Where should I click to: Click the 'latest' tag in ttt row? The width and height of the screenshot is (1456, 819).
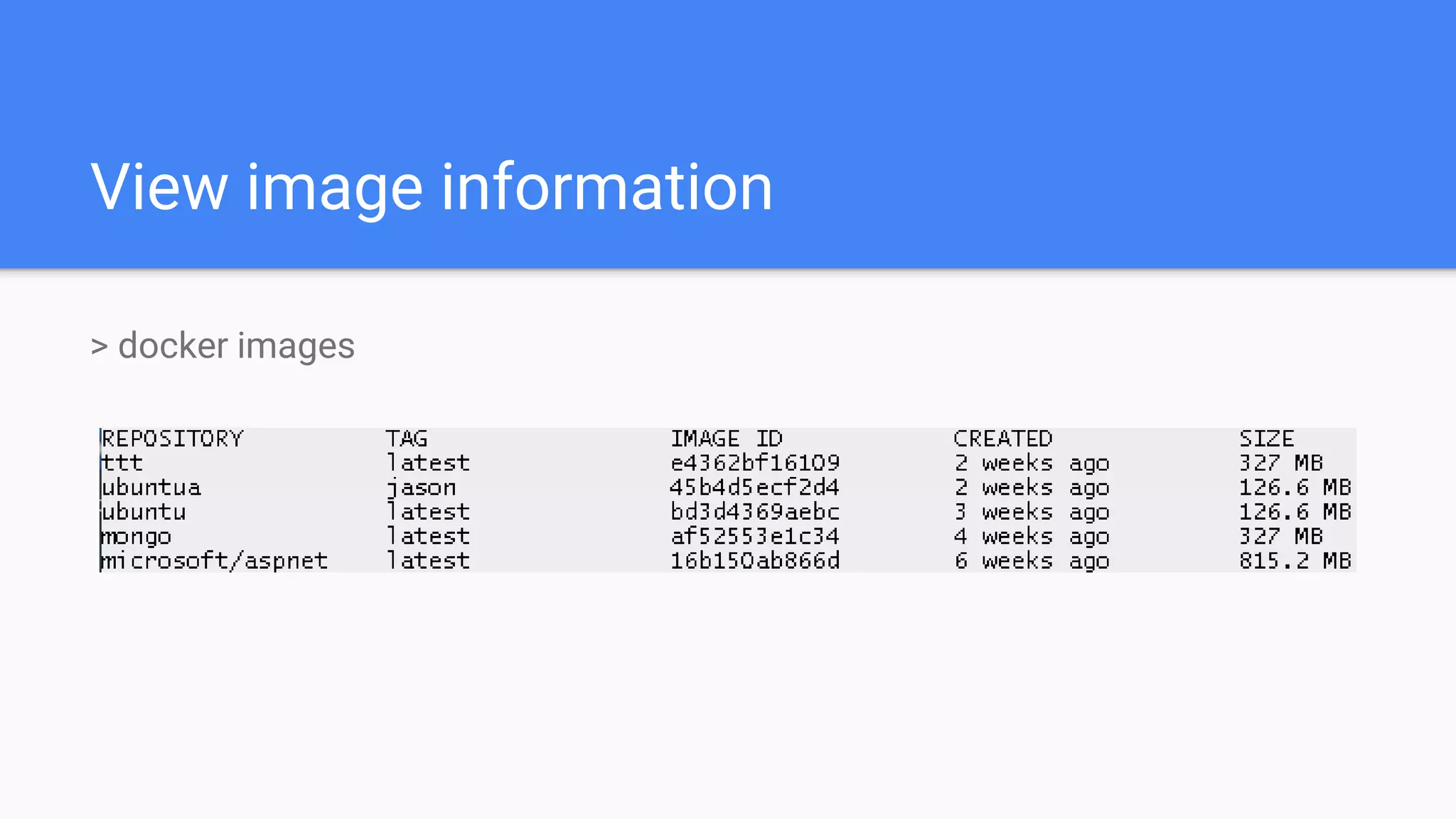coord(428,463)
